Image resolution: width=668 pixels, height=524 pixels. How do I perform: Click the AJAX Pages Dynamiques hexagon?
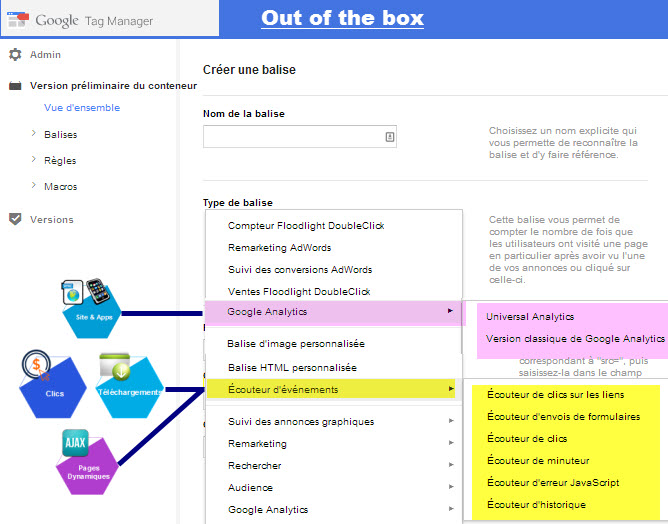[87, 462]
